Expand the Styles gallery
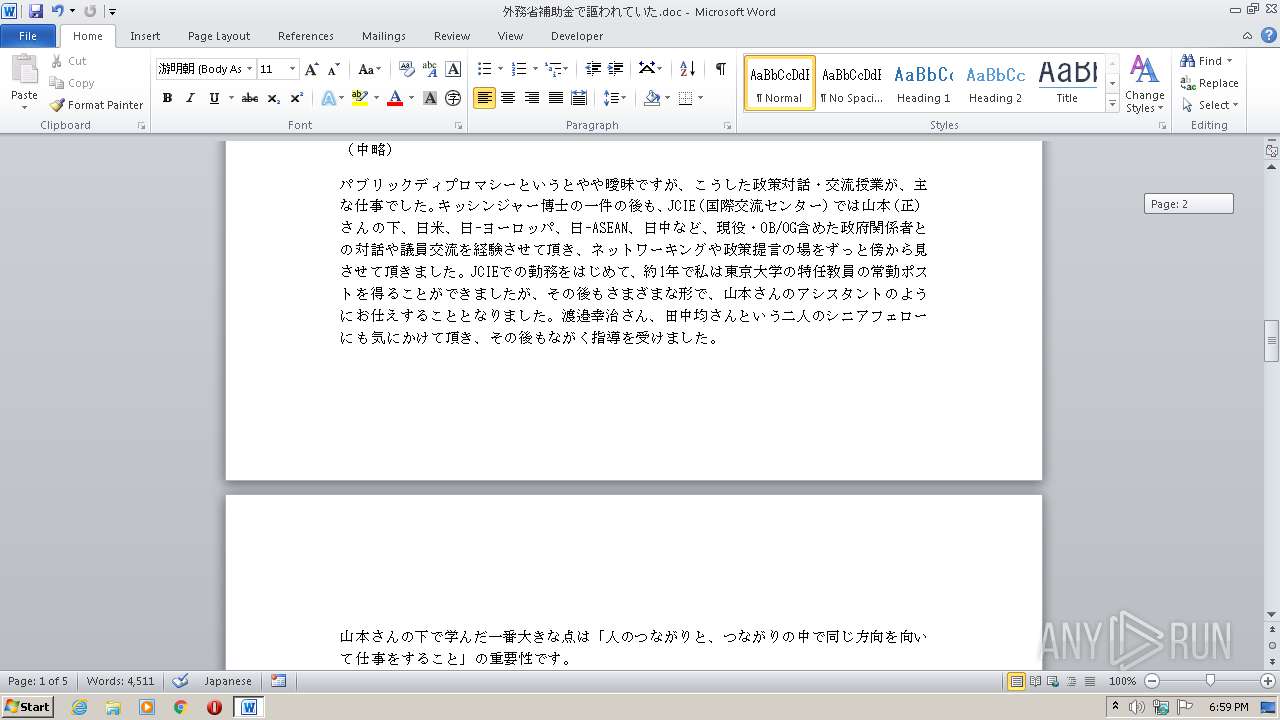The width and height of the screenshot is (1280, 720). (x=1112, y=104)
